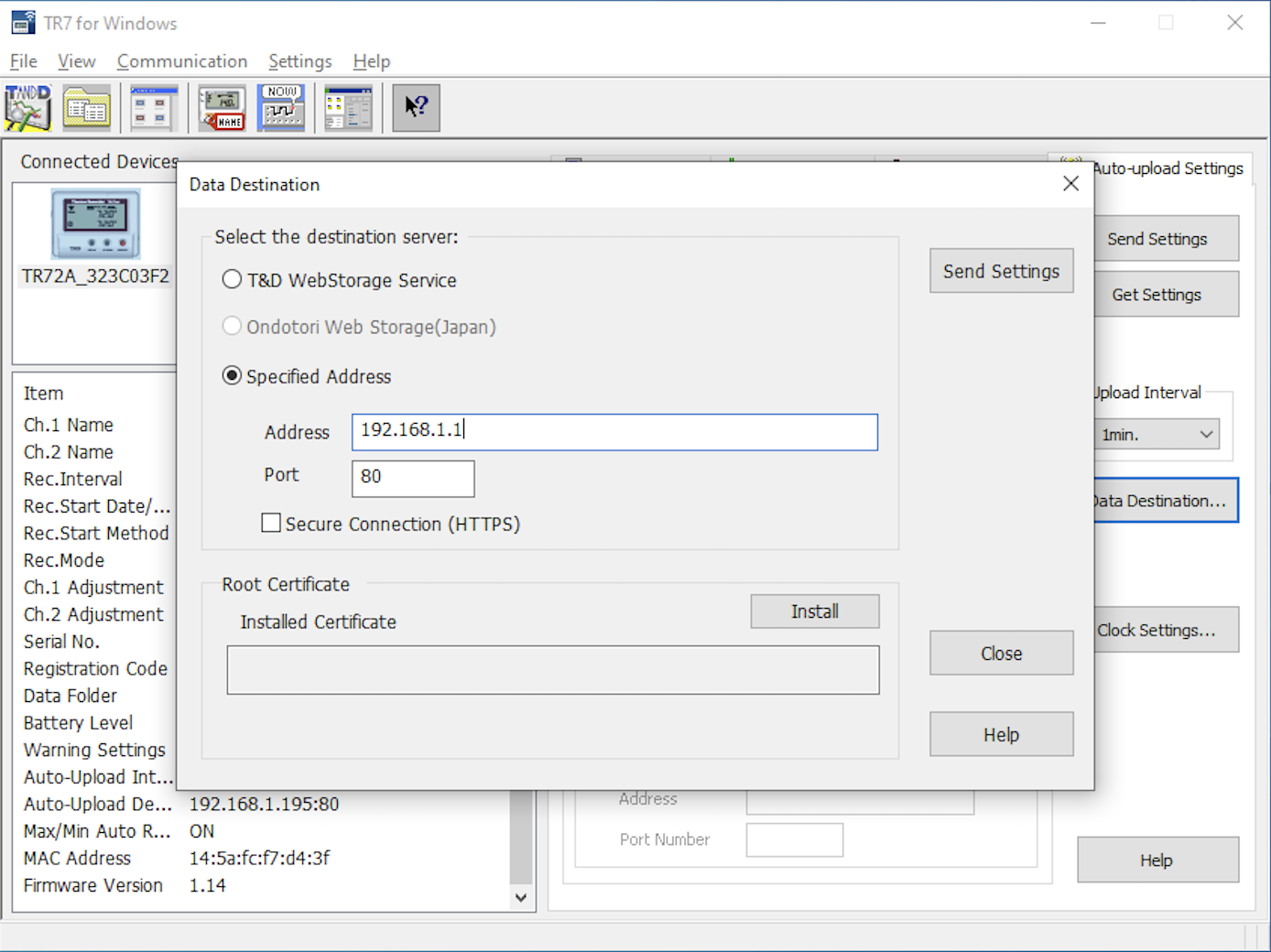The width and height of the screenshot is (1271, 952).
Task: Click the Item column header
Action: [43, 394]
